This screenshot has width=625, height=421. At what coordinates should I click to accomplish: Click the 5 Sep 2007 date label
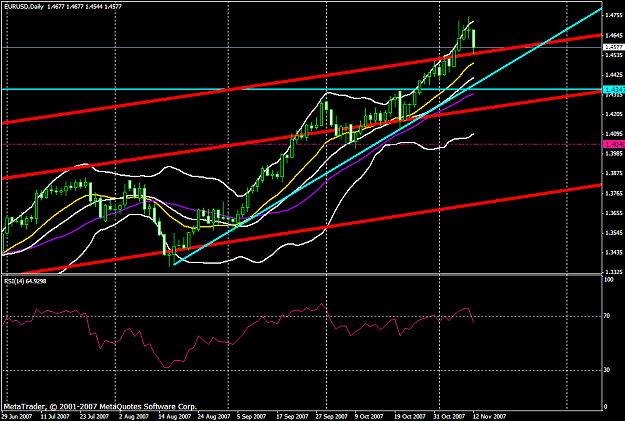[251, 417]
